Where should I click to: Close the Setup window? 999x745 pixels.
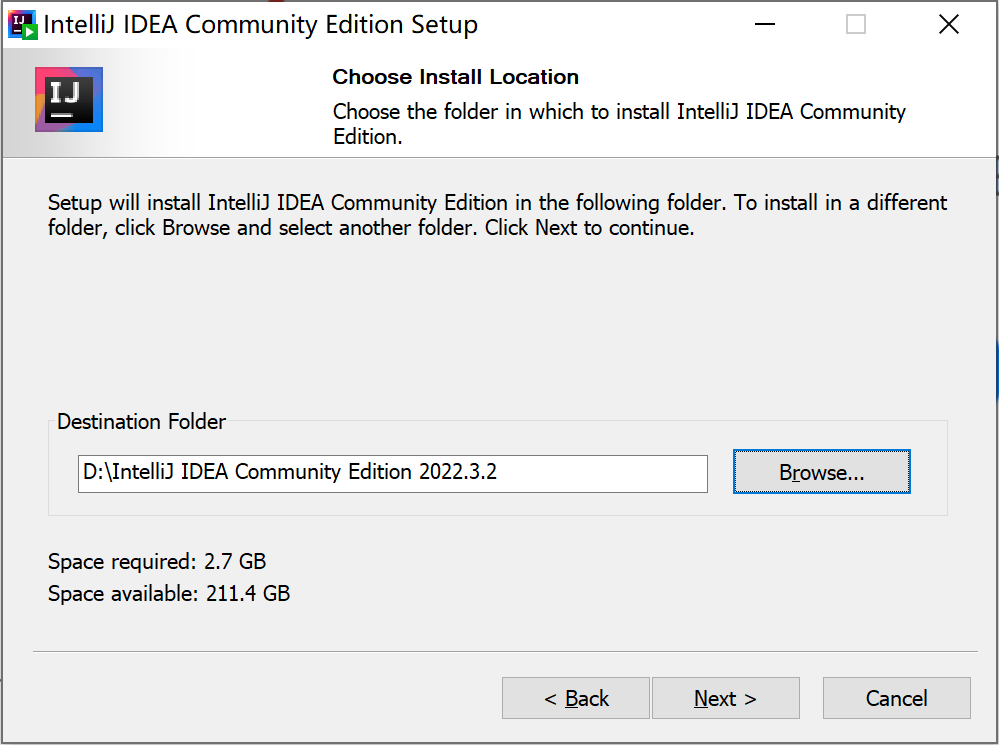click(x=949, y=25)
